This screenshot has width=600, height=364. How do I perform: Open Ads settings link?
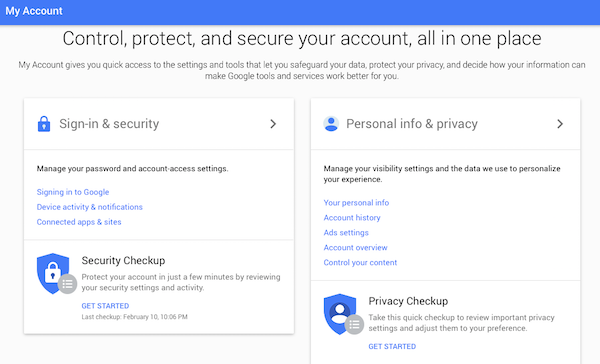pyautogui.click(x=346, y=233)
